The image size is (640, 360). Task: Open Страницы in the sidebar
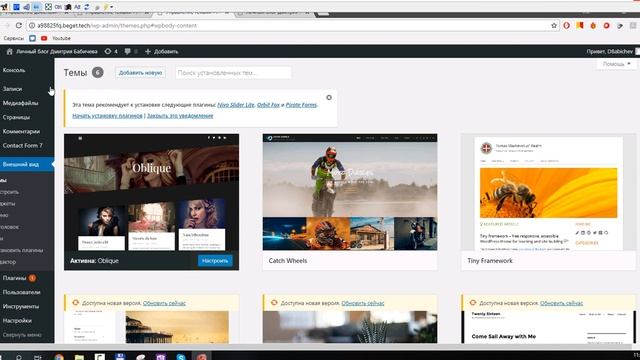[16, 117]
